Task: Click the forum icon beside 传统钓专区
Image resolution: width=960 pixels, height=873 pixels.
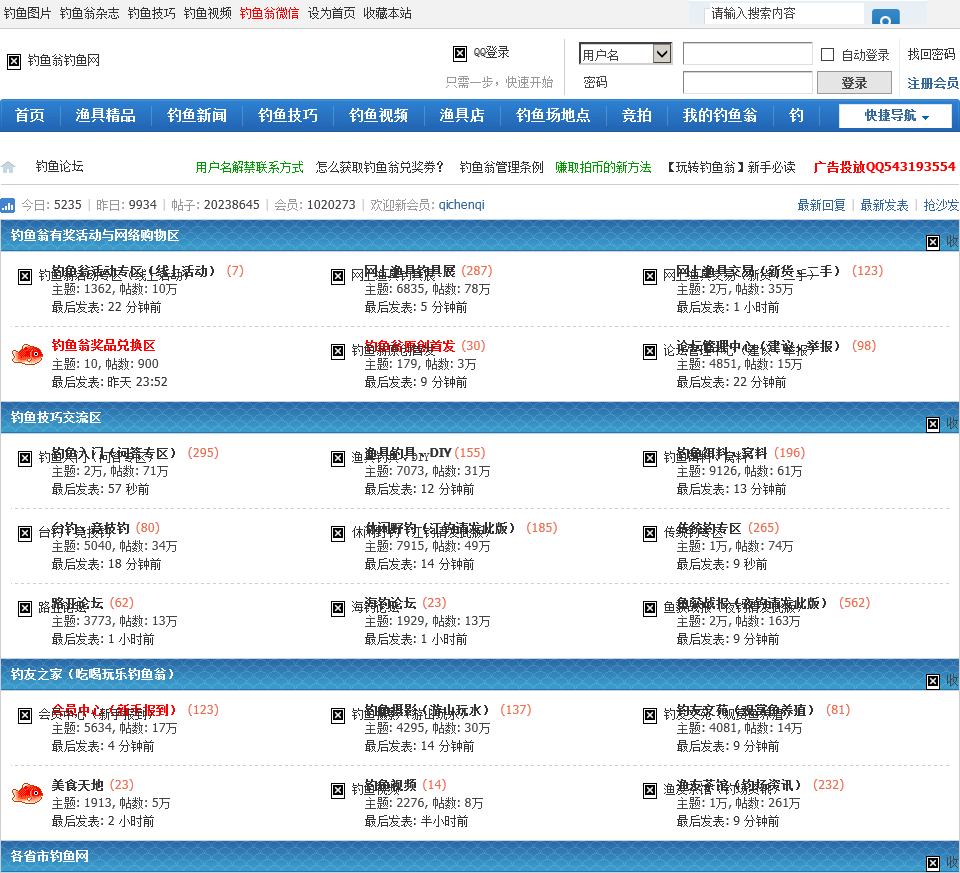Action: [x=650, y=533]
